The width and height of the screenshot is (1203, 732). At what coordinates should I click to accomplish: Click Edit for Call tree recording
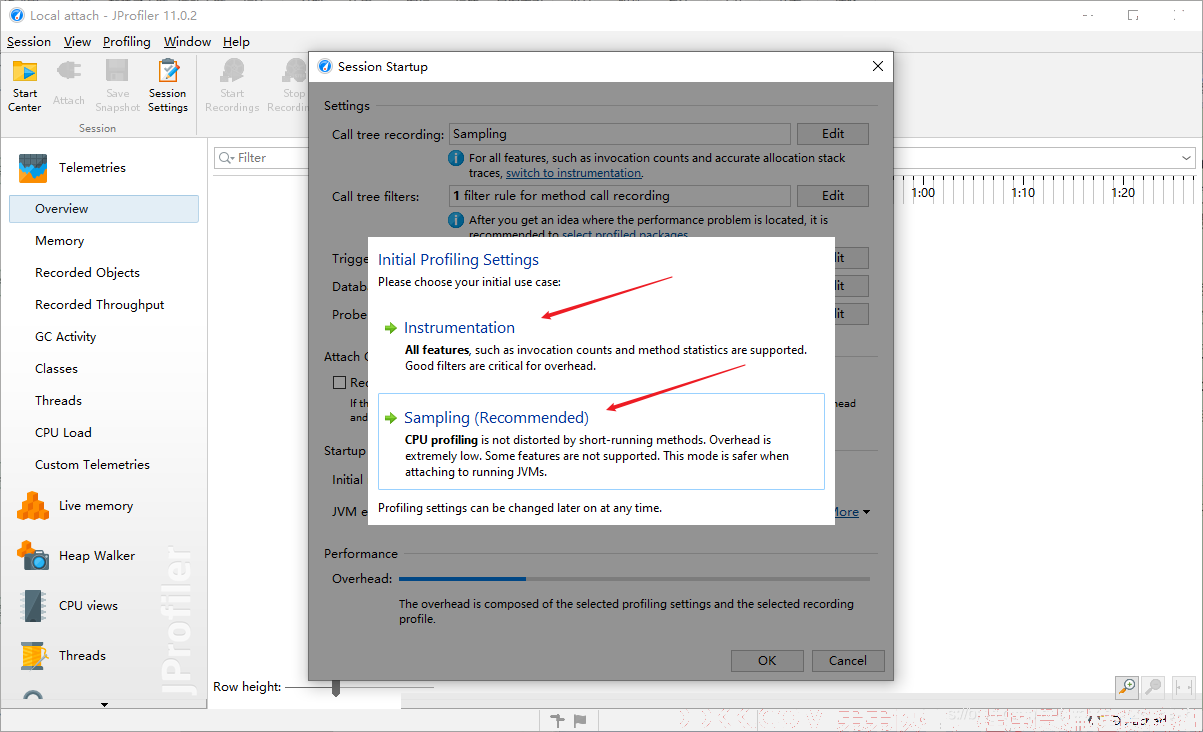(833, 134)
